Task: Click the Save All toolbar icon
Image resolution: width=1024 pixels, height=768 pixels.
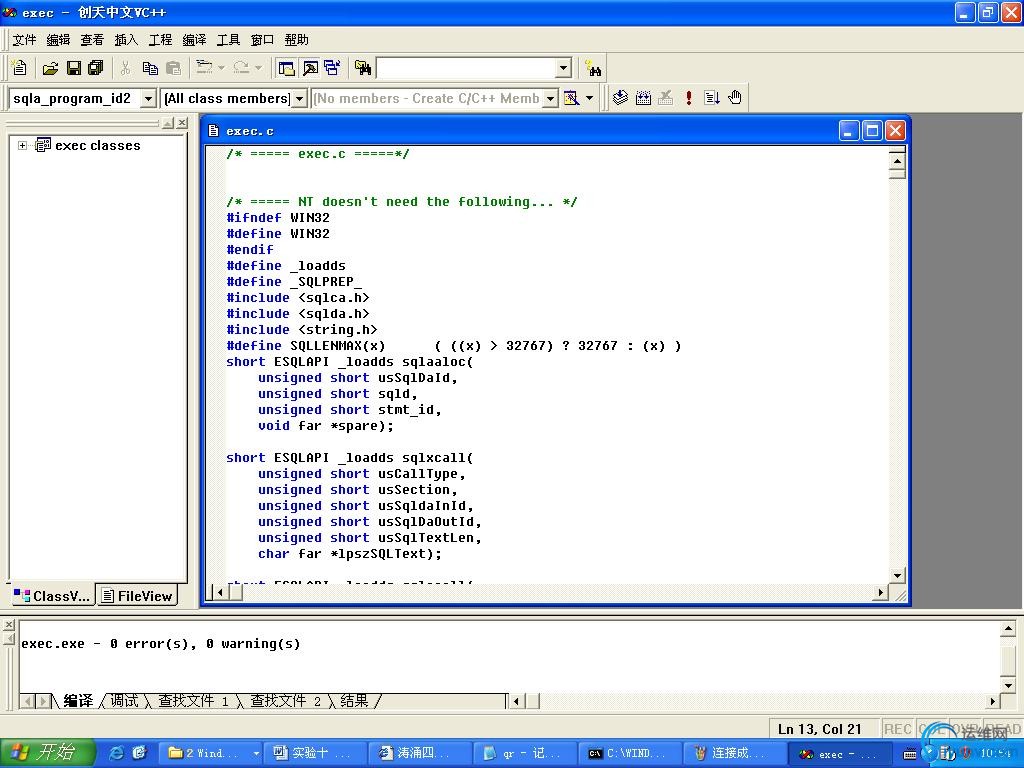Action: point(96,67)
